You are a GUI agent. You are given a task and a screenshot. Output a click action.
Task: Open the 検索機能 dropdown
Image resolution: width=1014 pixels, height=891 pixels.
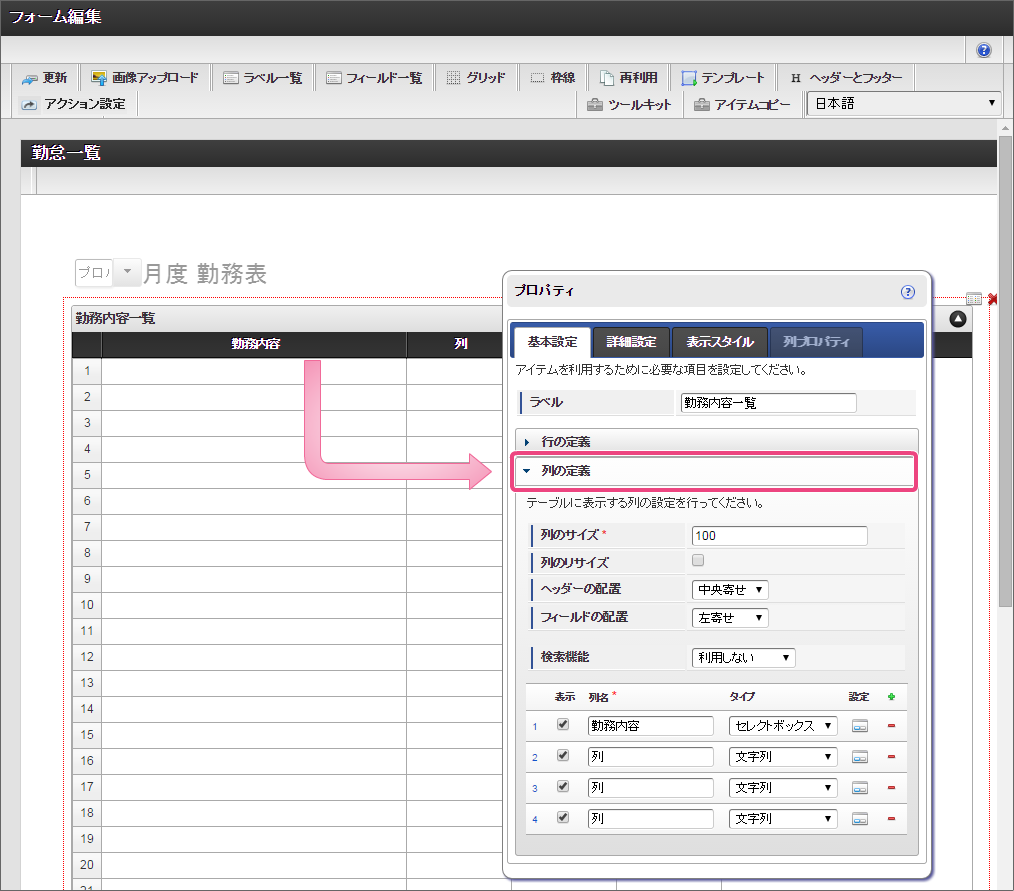coord(743,657)
